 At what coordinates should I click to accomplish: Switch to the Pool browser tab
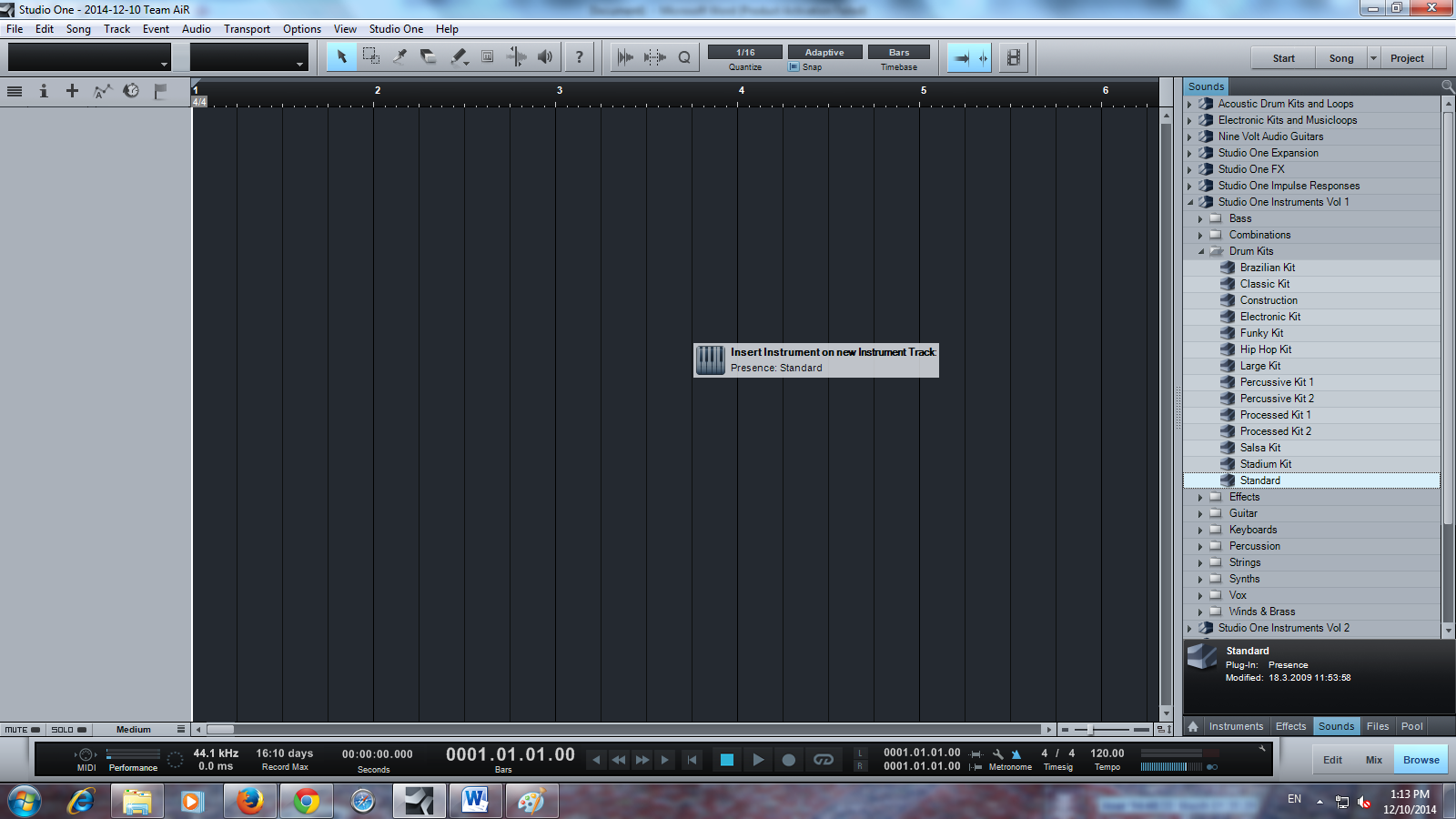pos(1411,726)
